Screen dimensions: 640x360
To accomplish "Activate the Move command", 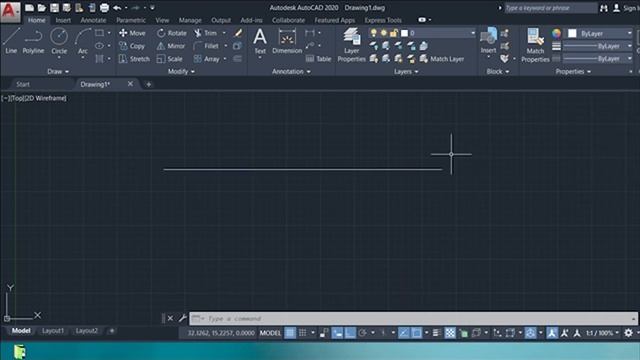I will pyautogui.click(x=132, y=33).
